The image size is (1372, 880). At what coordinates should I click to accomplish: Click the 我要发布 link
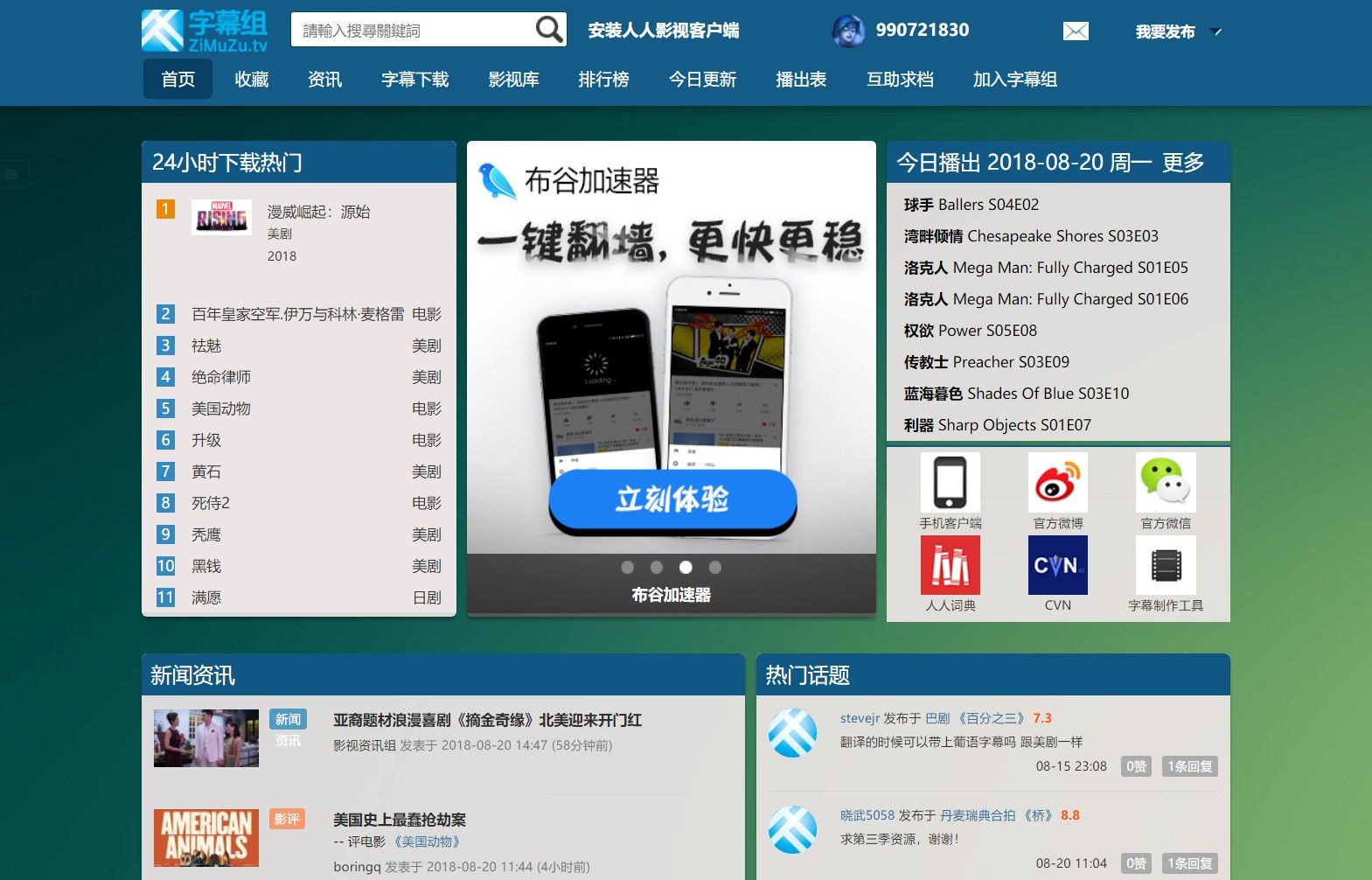[x=1165, y=32]
